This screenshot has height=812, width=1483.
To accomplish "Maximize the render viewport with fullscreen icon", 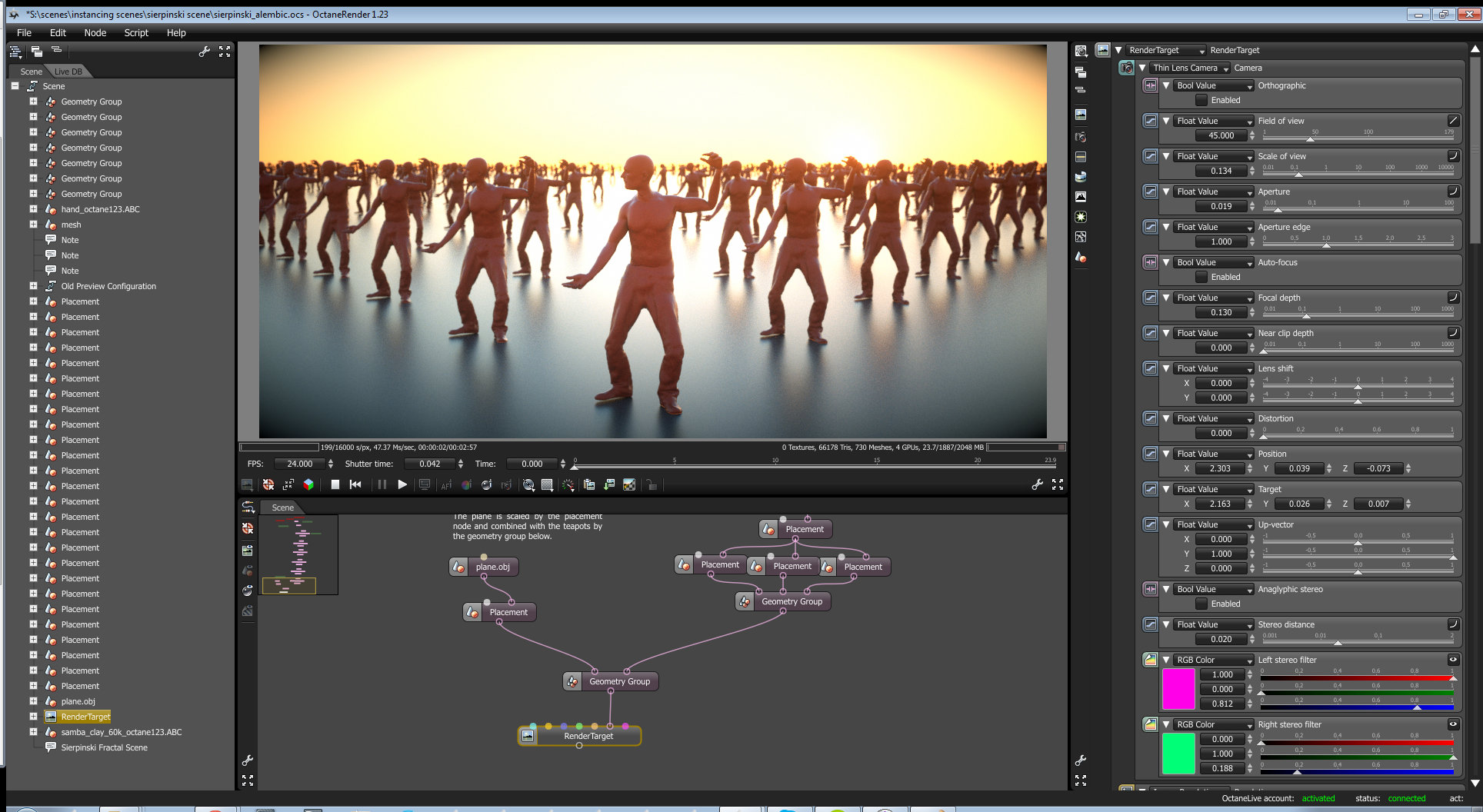I will 1058,484.
